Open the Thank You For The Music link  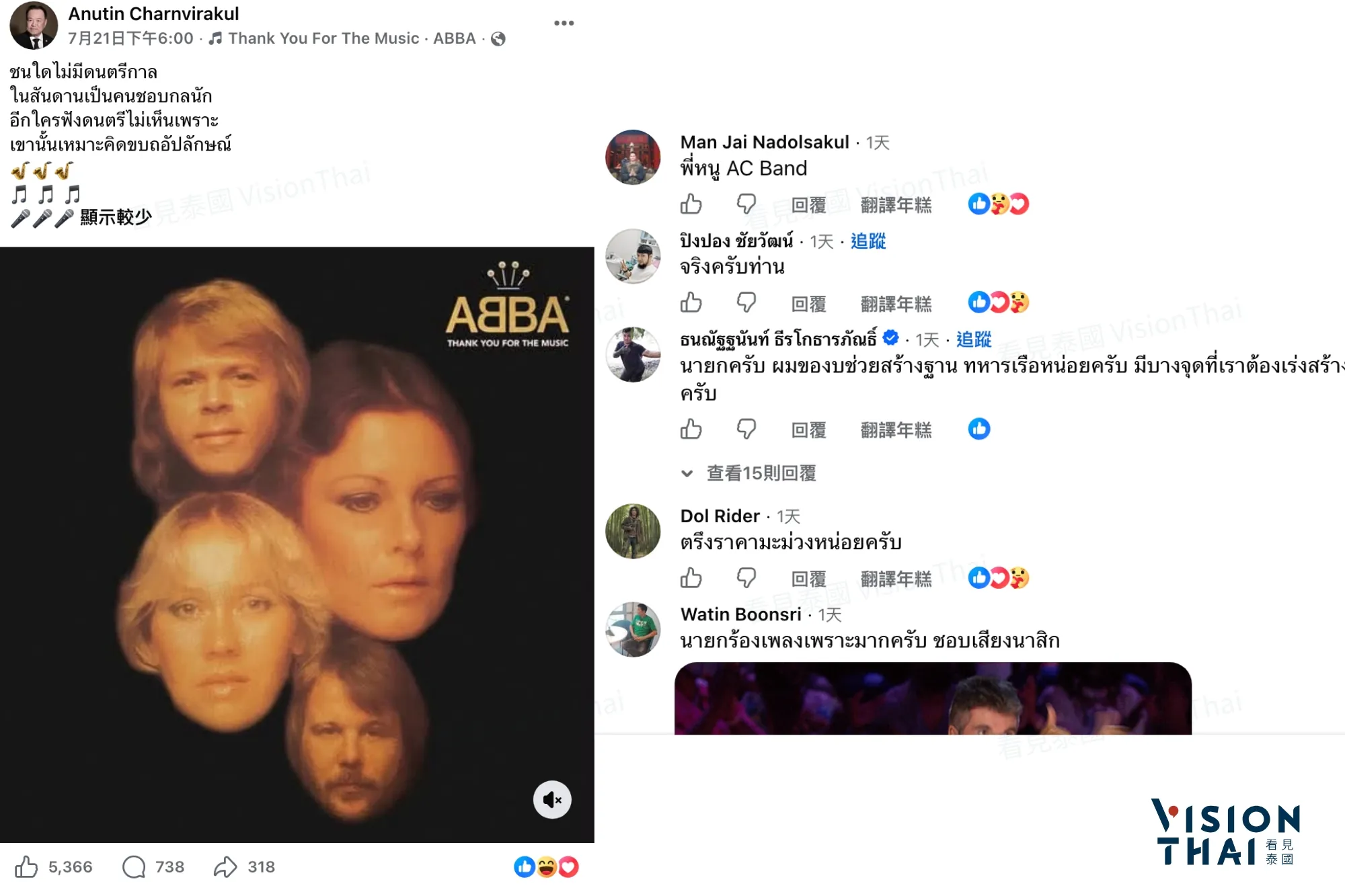click(323, 38)
